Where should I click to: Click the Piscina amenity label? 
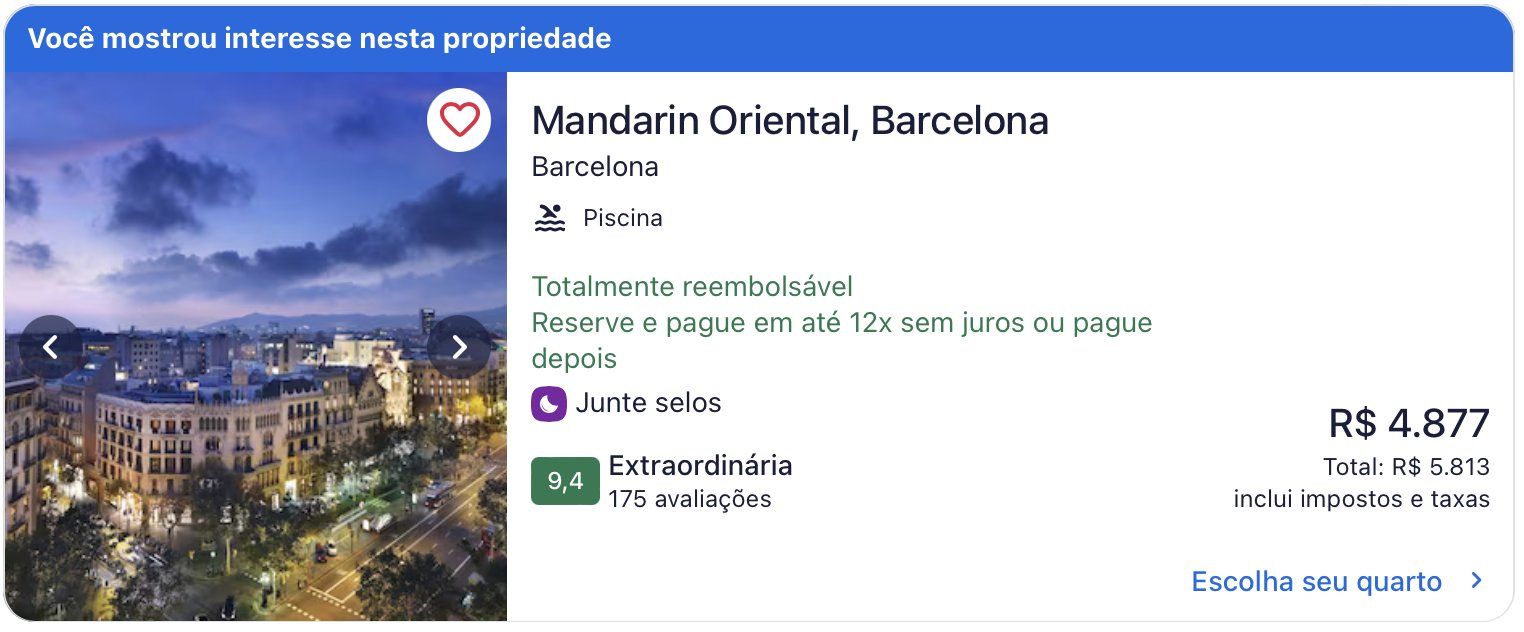(x=623, y=218)
